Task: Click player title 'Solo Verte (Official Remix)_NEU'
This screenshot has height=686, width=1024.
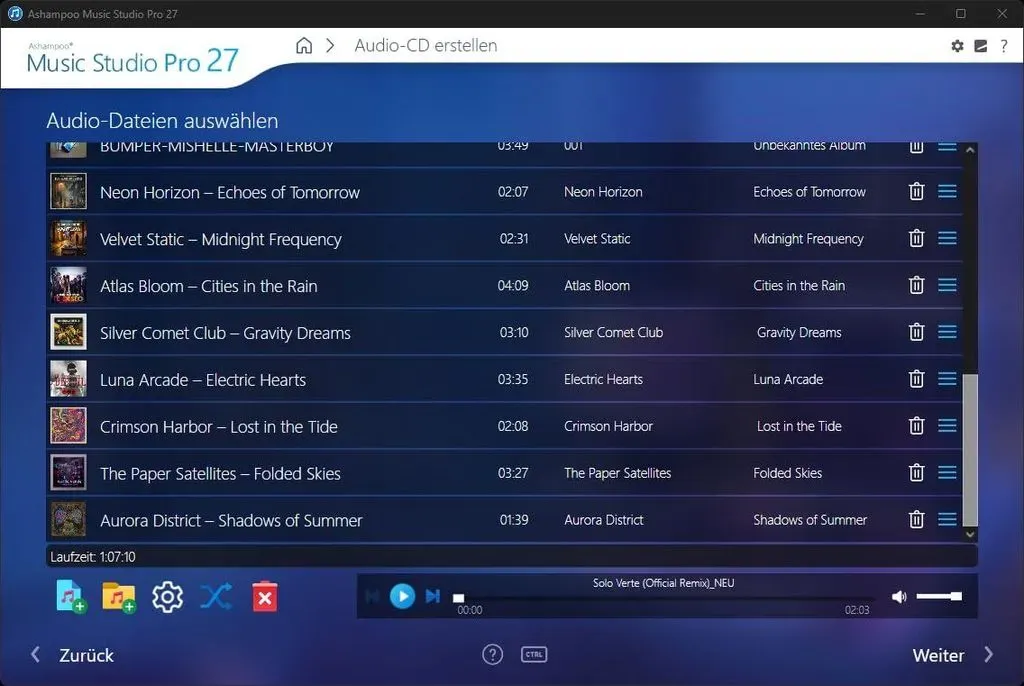Action: coord(664,583)
